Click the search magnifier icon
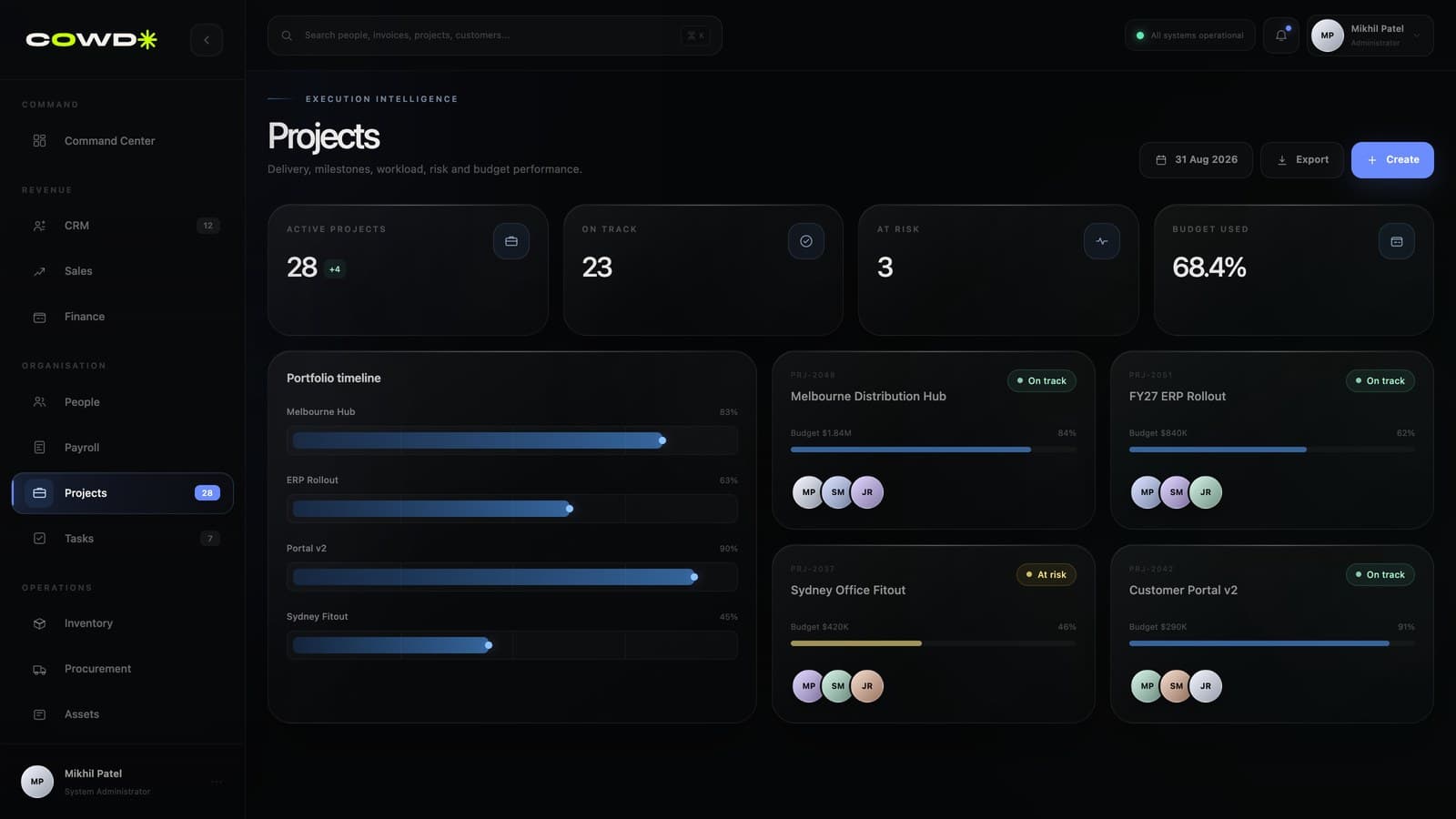Viewport: 1456px width, 819px height. (x=287, y=35)
